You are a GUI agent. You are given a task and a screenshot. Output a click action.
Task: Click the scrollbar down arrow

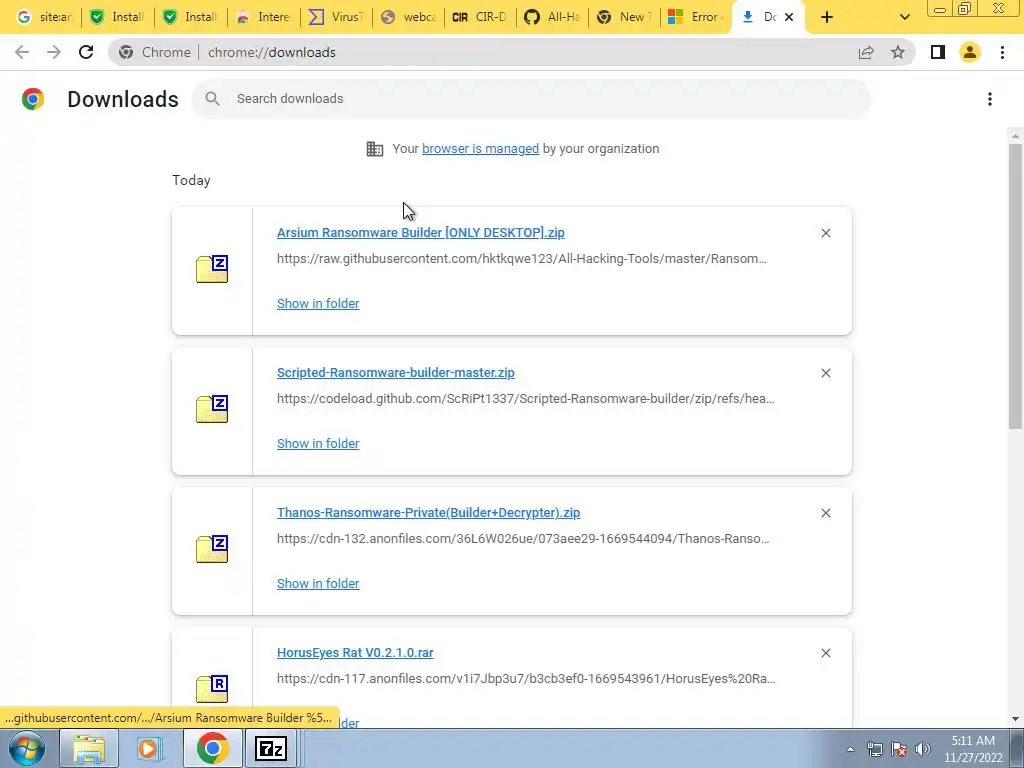click(1015, 719)
